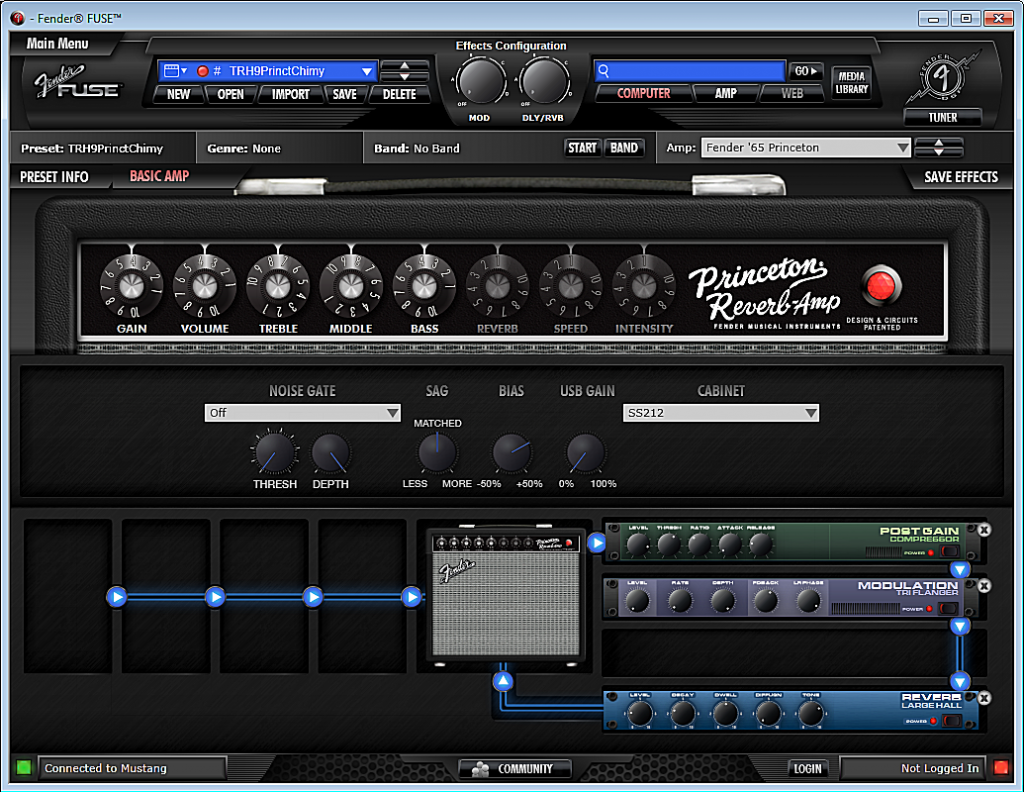Image resolution: width=1024 pixels, height=792 pixels.
Task: Click the Community icon in status bar
Action: [x=514, y=769]
